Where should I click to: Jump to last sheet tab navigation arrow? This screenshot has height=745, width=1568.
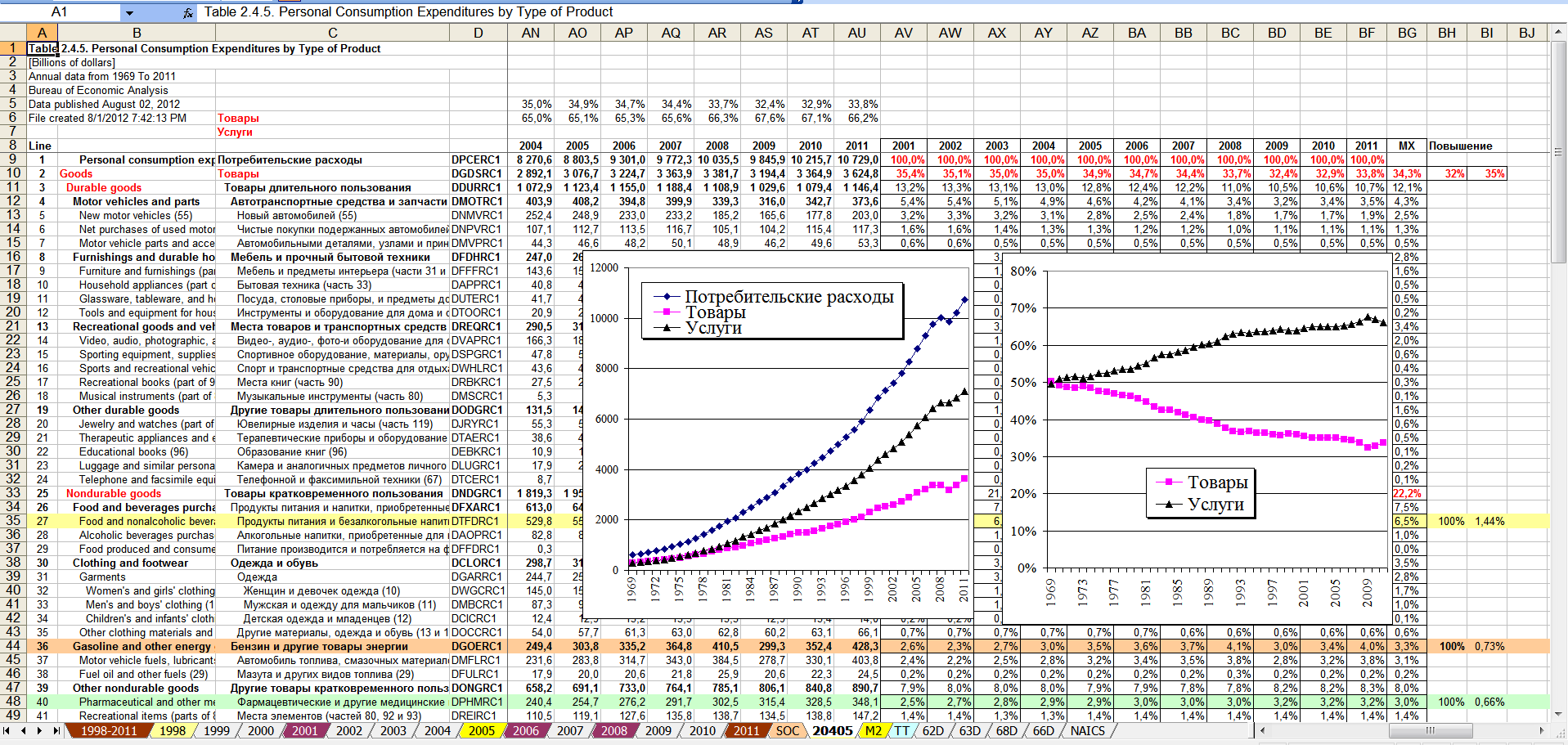pyautogui.click(x=56, y=730)
